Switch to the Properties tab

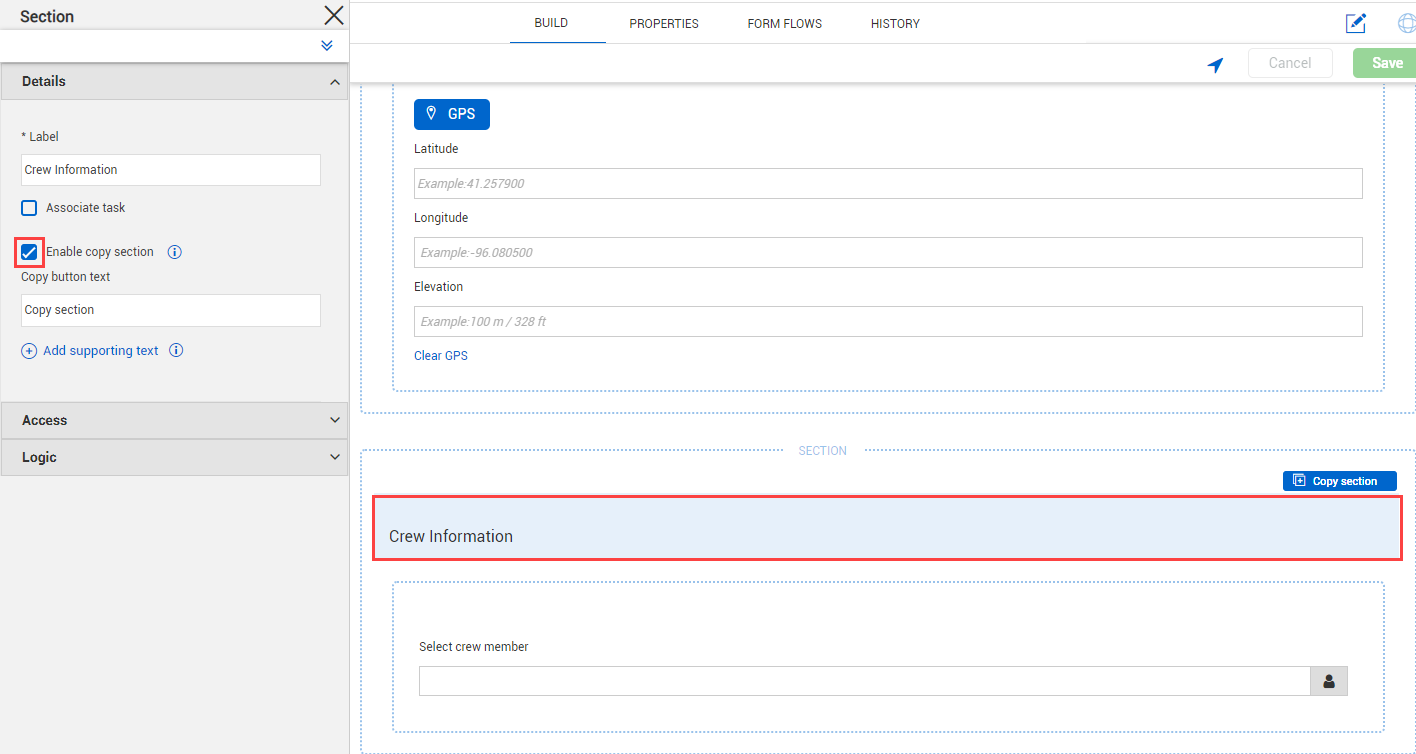[x=664, y=24]
